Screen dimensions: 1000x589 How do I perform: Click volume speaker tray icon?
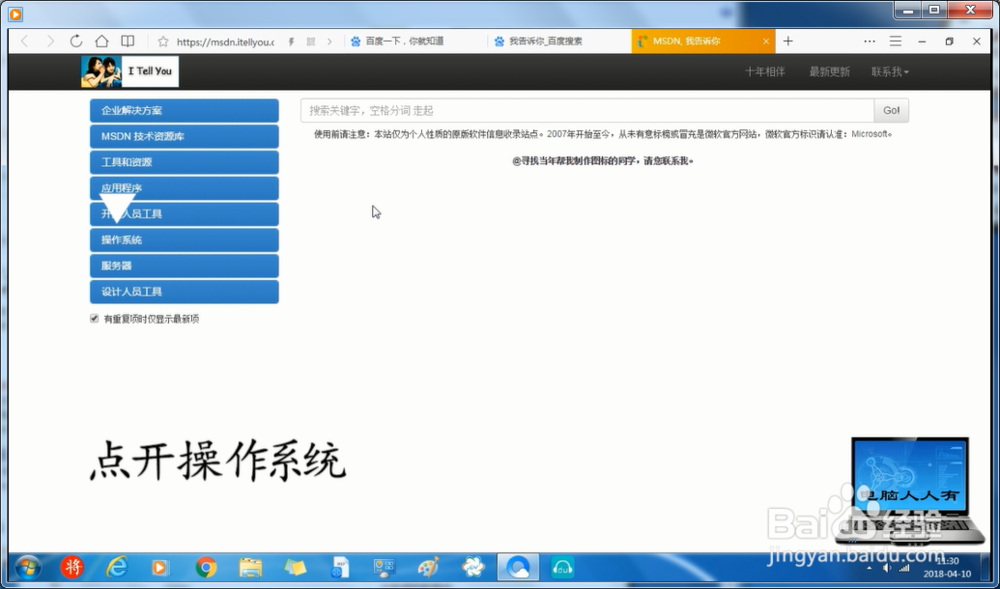point(886,567)
